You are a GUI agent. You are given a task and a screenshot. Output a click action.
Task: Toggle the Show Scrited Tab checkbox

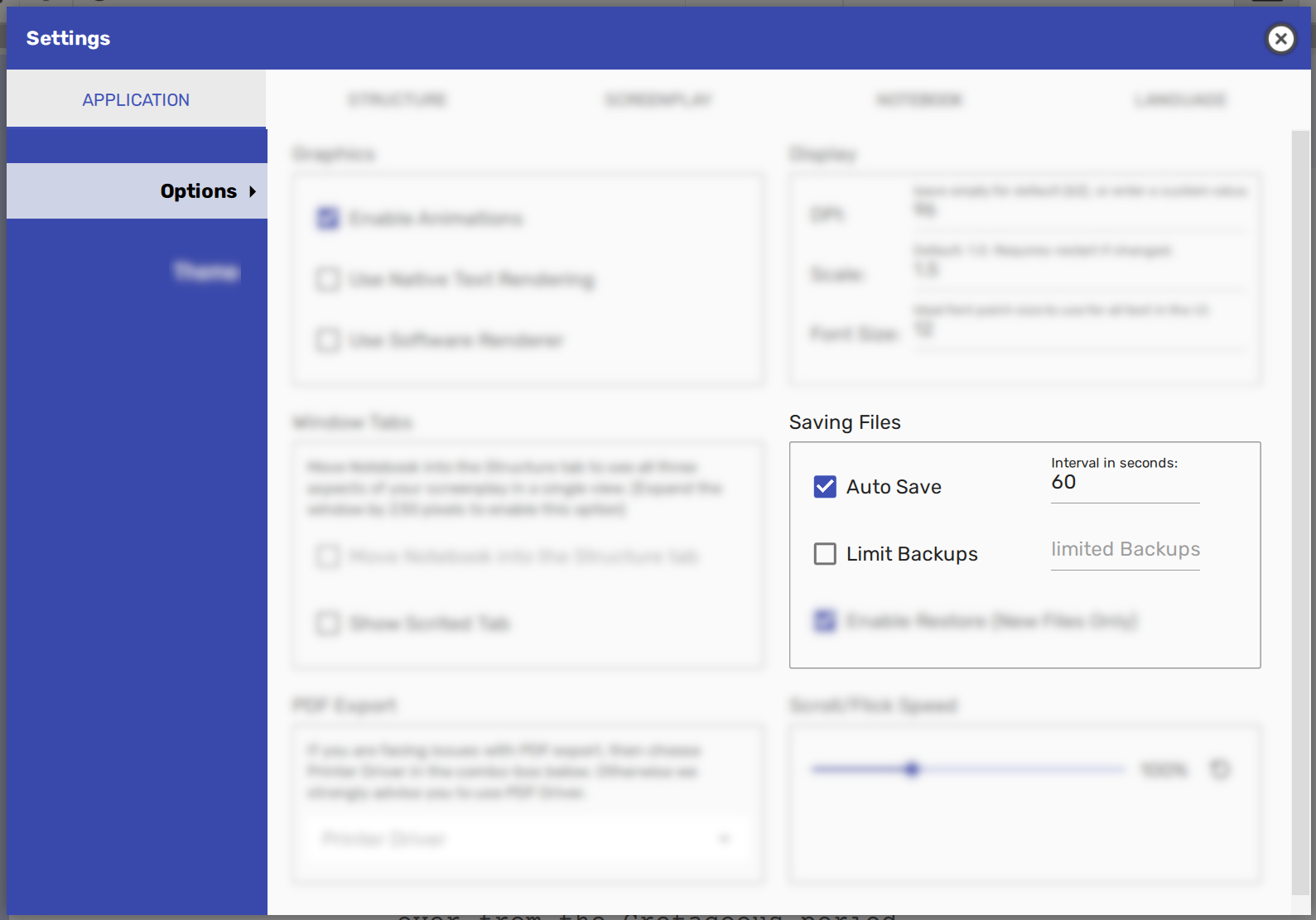pyautogui.click(x=328, y=624)
